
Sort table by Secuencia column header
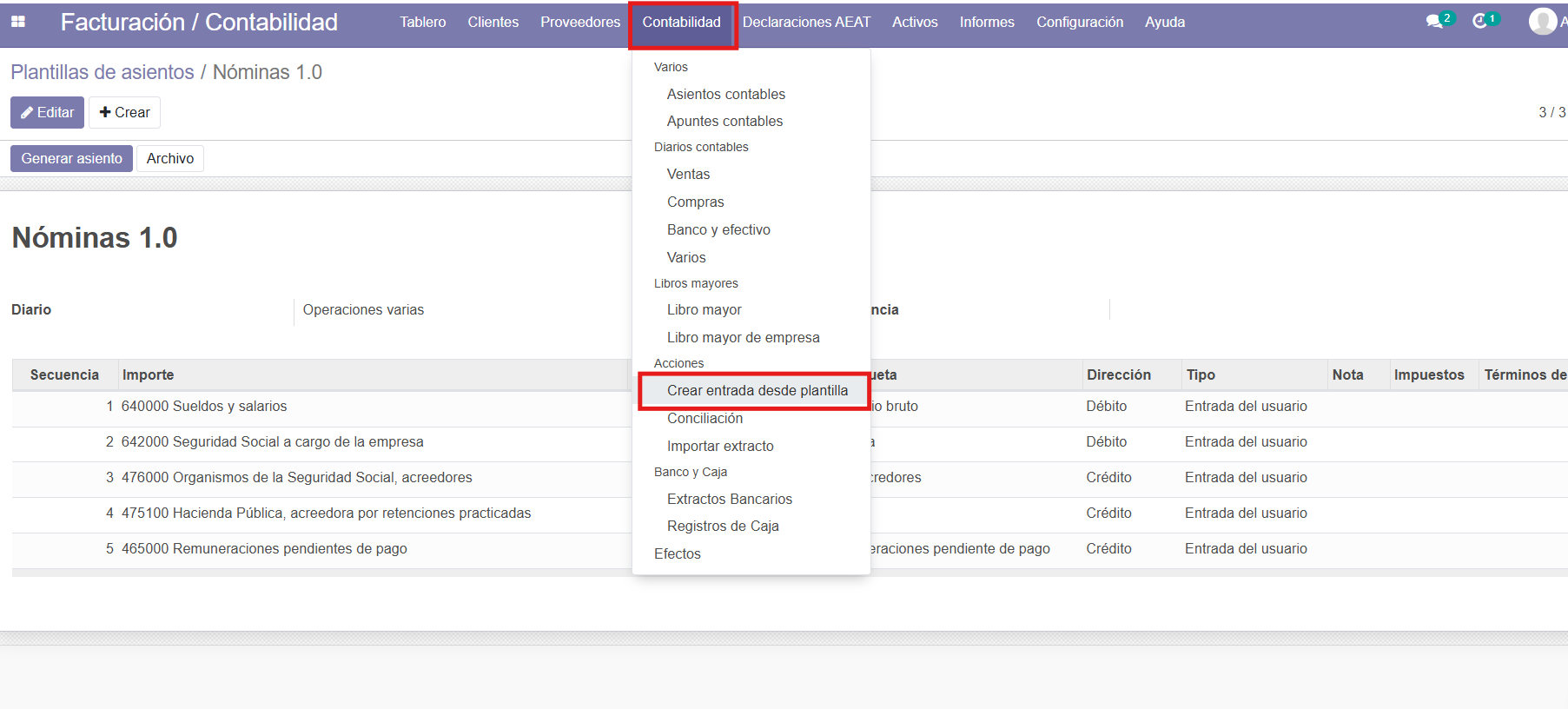coord(64,374)
